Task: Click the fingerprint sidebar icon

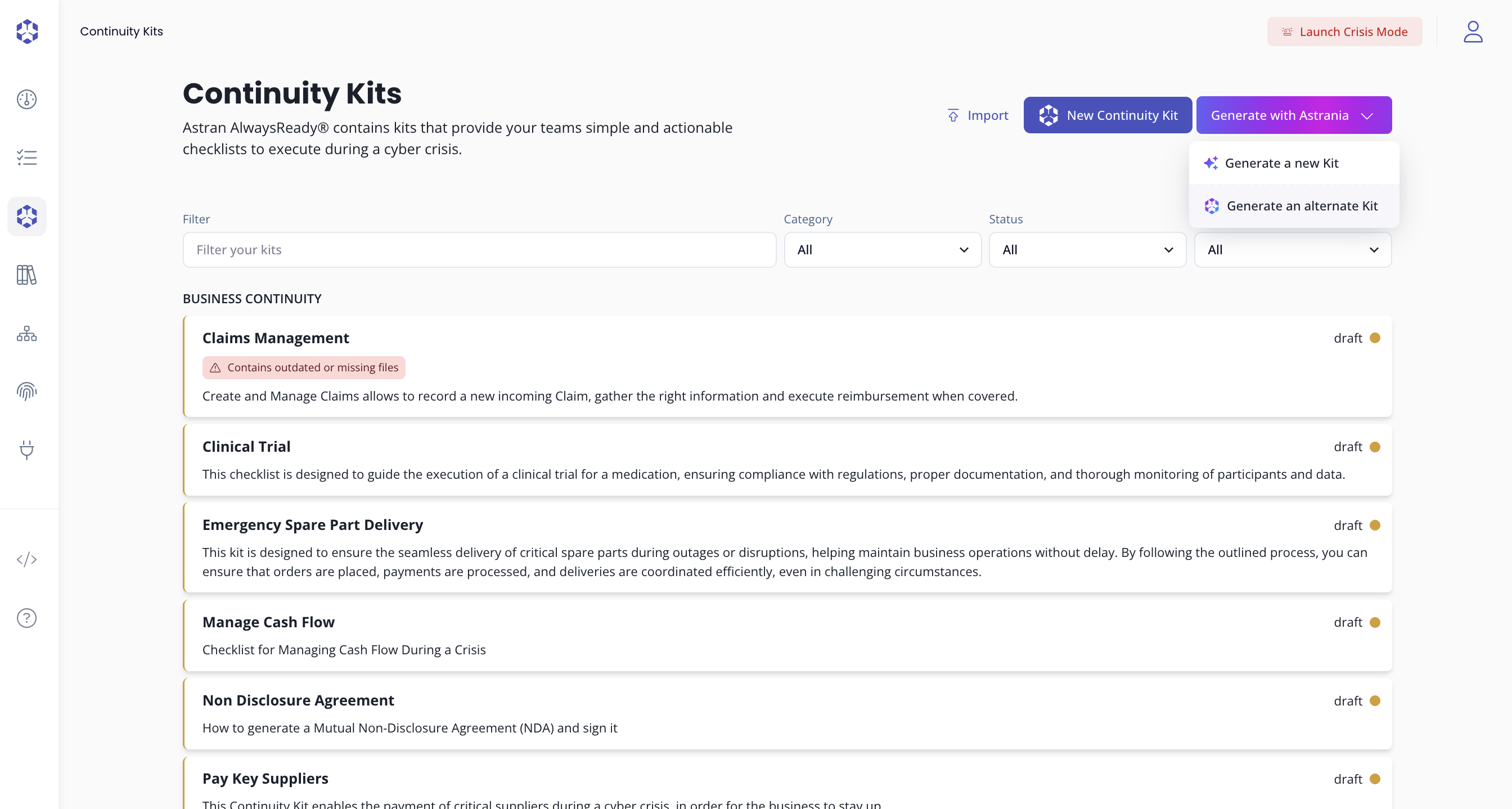Action: coord(27,391)
